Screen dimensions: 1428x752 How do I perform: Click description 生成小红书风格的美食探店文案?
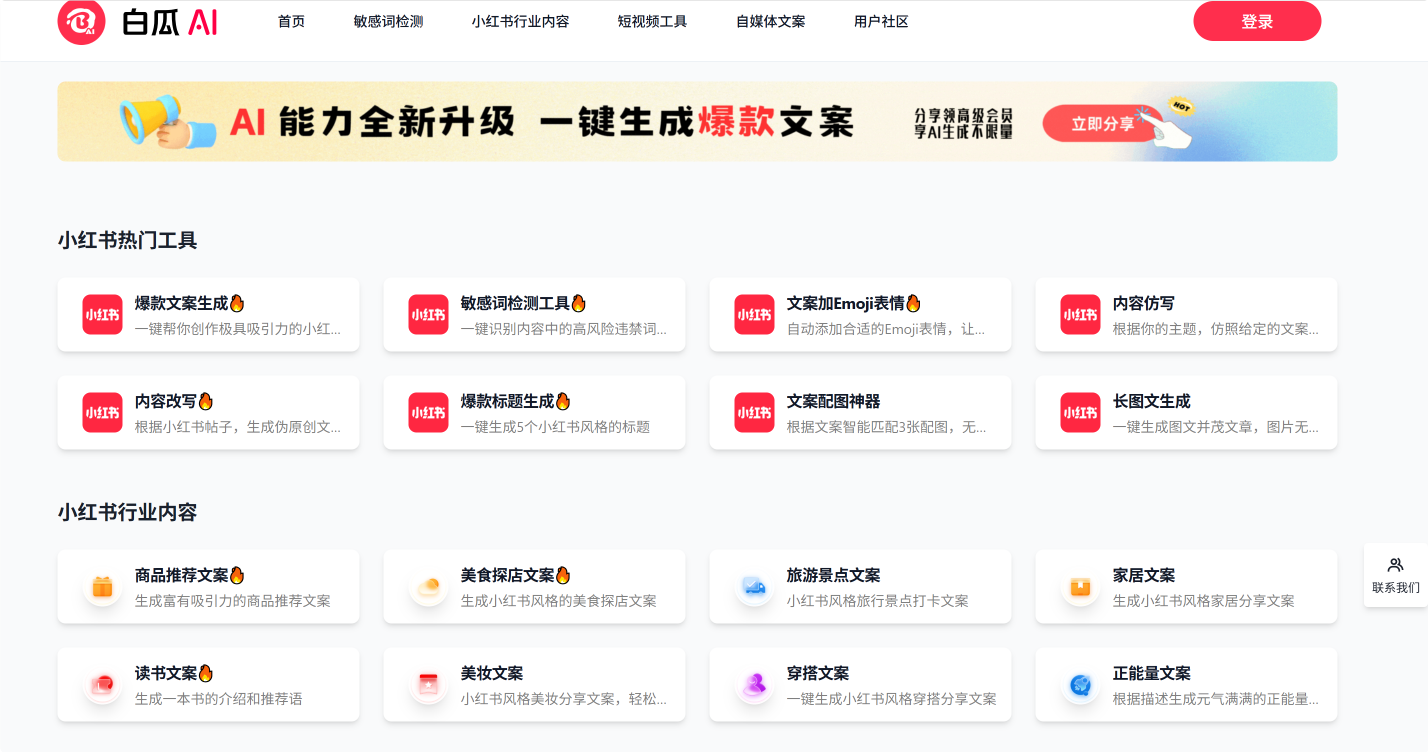click(x=559, y=601)
